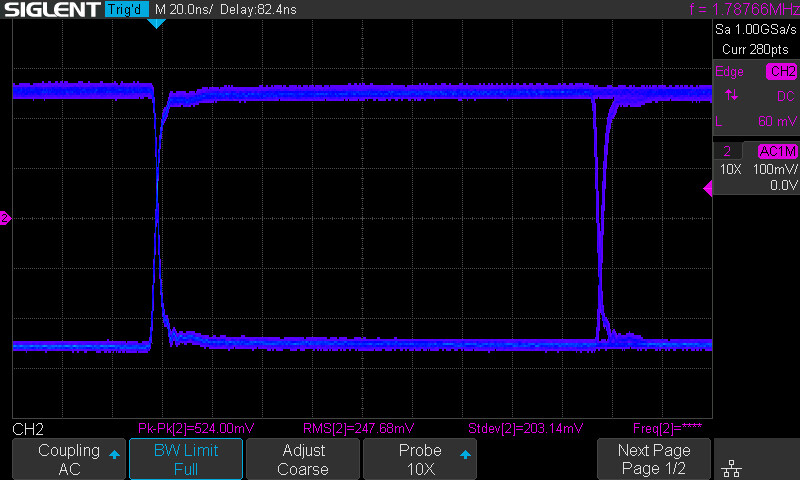Image resolution: width=800 pixels, height=480 pixels.
Task: Click the 100mV/ vertical scale readout
Action: click(775, 169)
